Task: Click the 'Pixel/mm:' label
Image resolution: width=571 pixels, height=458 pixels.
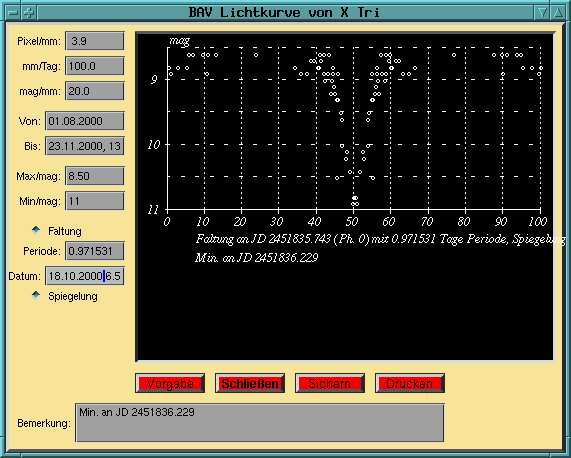Action: click(39, 42)
